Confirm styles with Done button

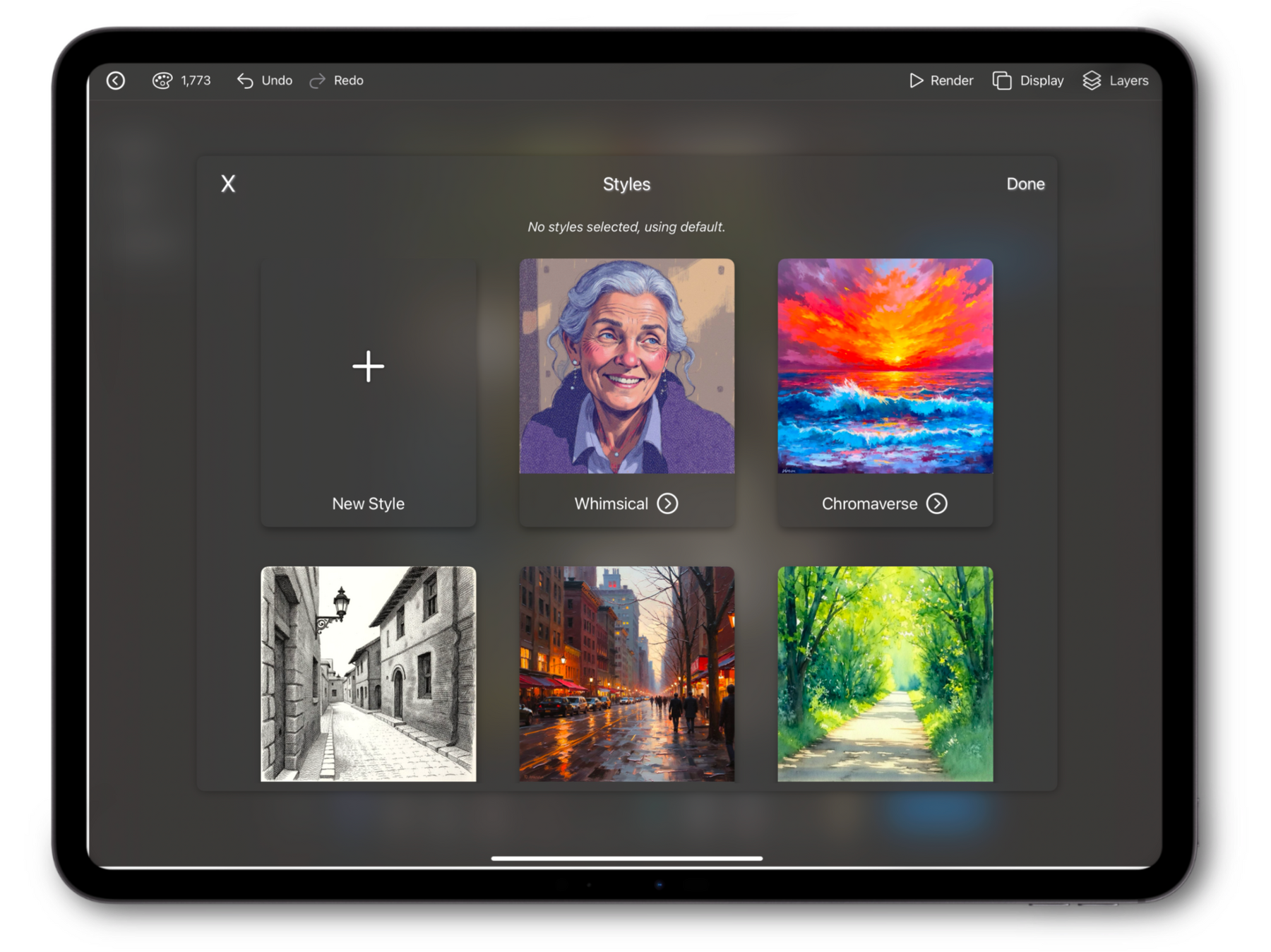pyautogui.click(x=1025, y=184)
